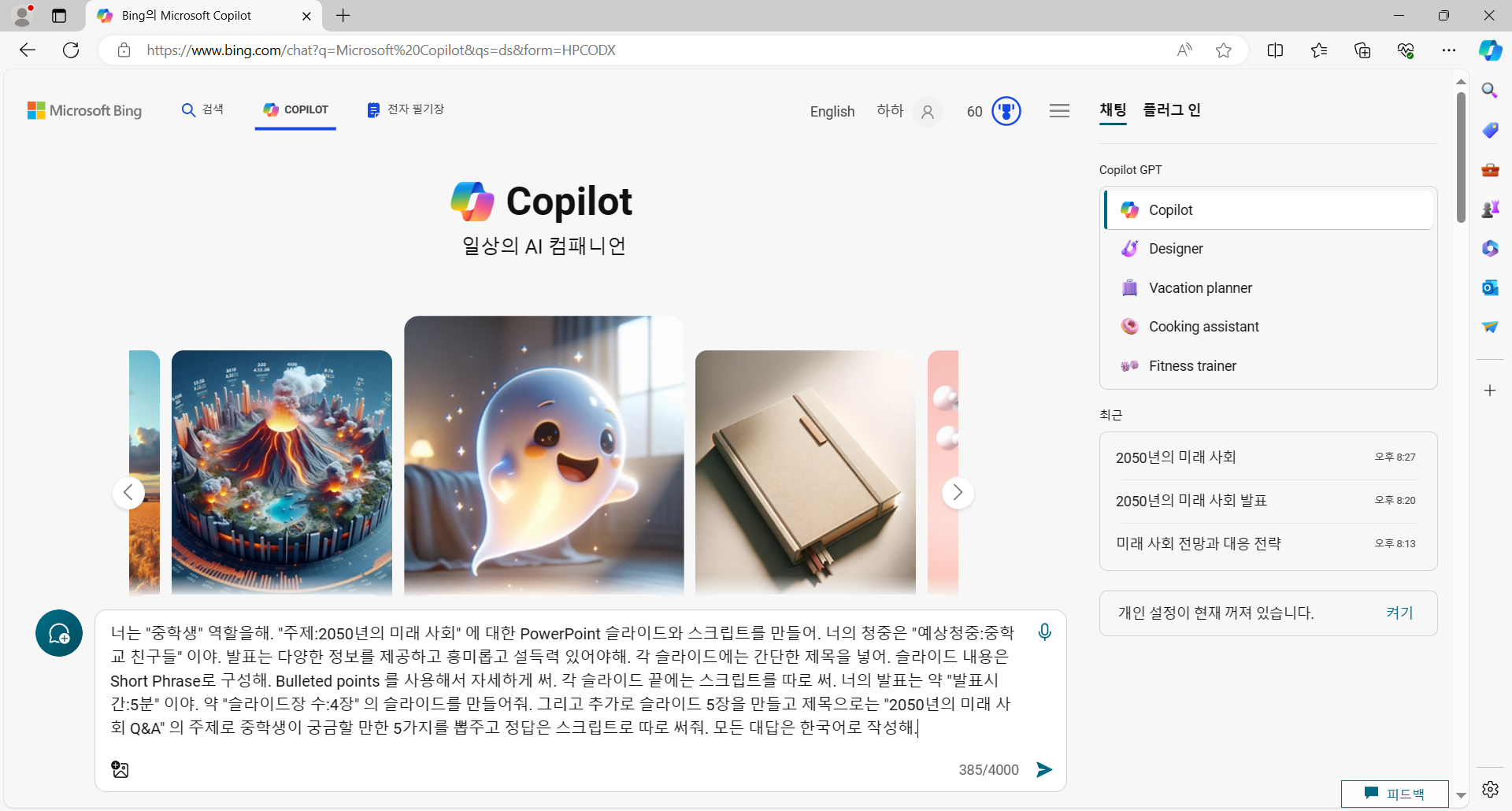Image resolution: width=1512 pixels, height=811 pixels.
Task: Send the prompt with the arrow
Action: point(1044,769)
